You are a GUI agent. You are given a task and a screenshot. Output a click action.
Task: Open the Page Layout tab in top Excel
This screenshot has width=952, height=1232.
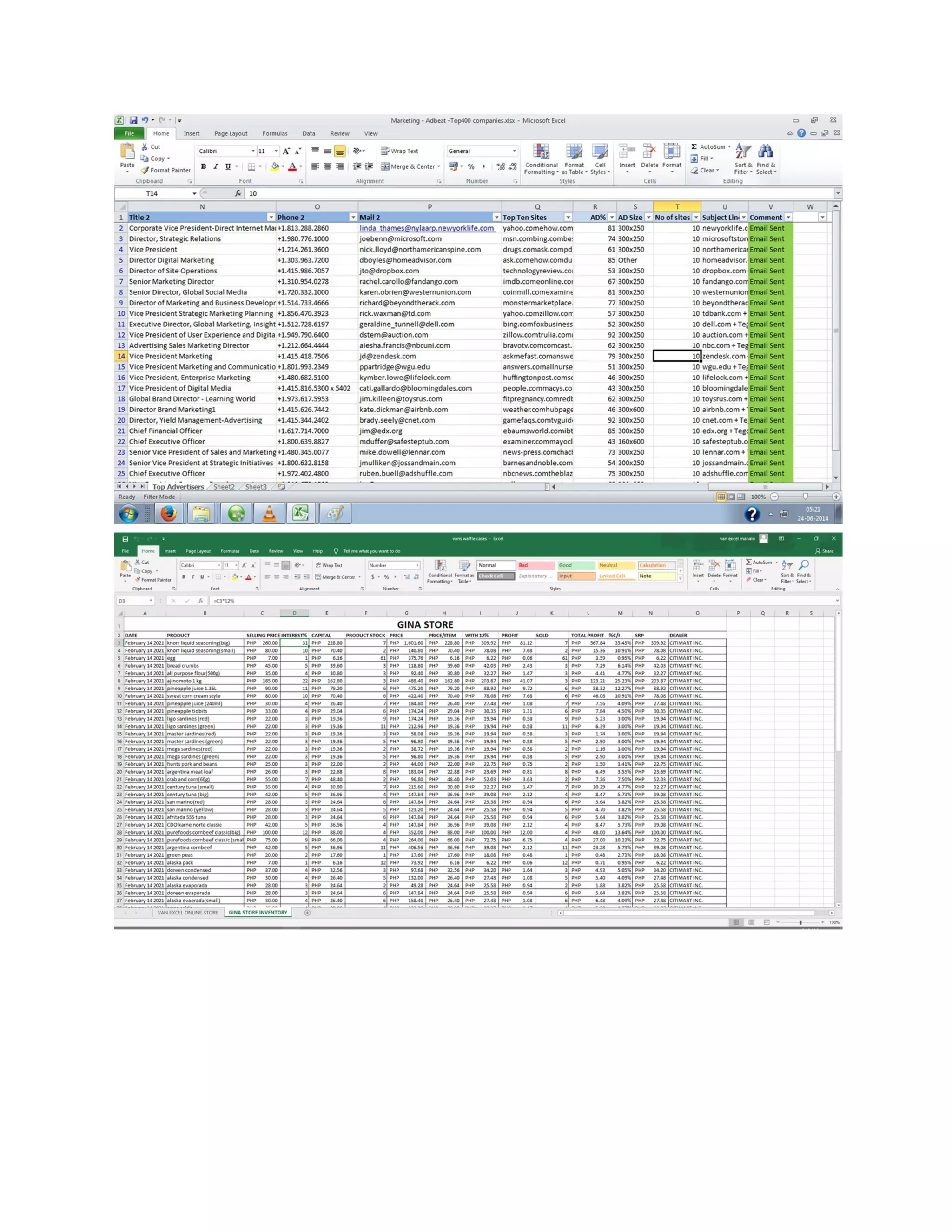click(231, 134)
